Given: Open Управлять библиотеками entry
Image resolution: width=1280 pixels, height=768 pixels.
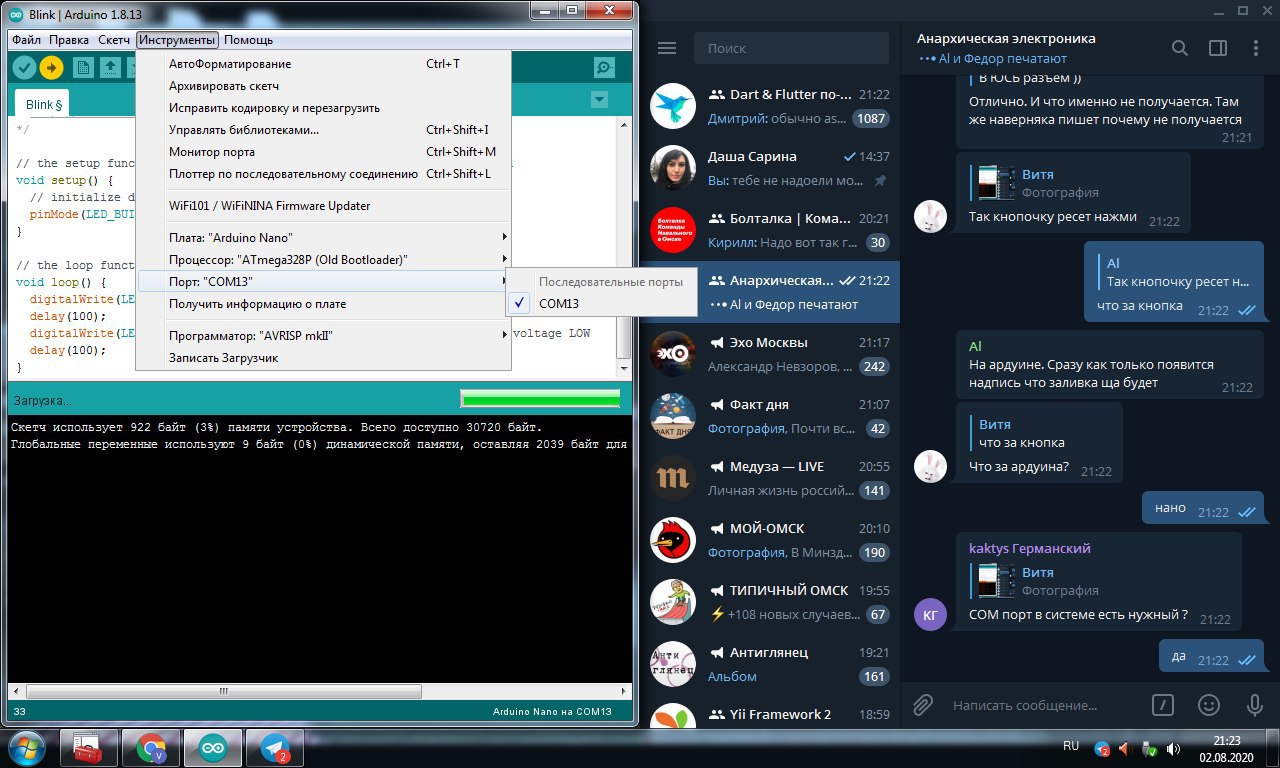Looking at the screenshot, I should [323, 130].
